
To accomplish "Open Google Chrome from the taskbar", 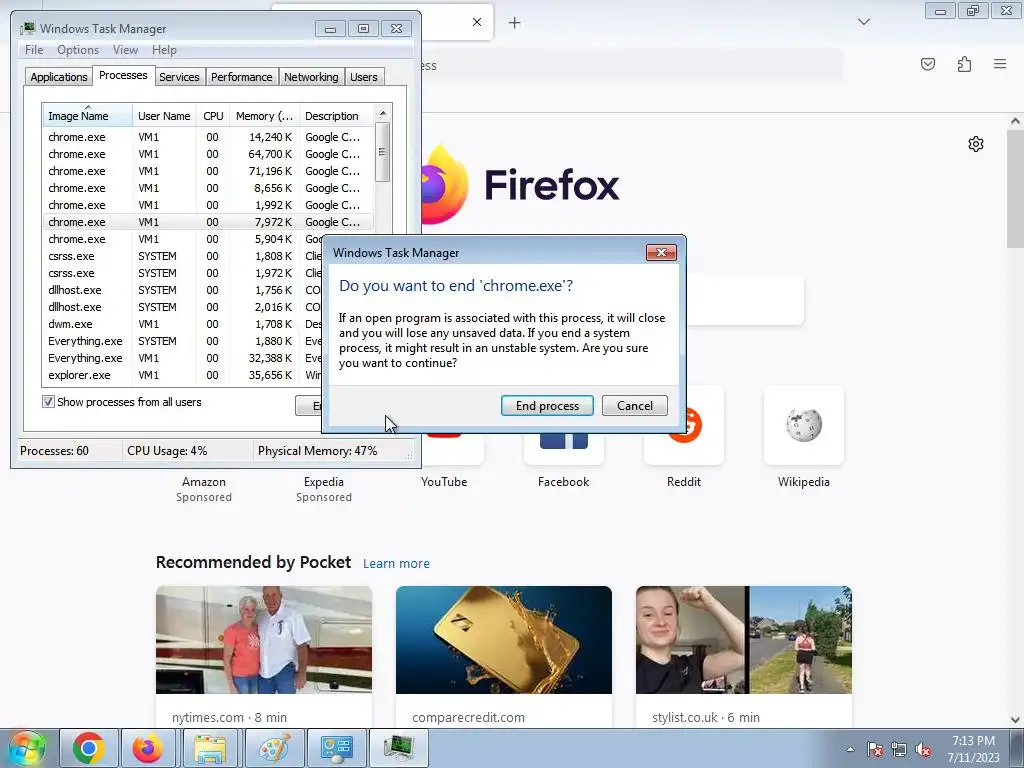I will click(89, 748).
